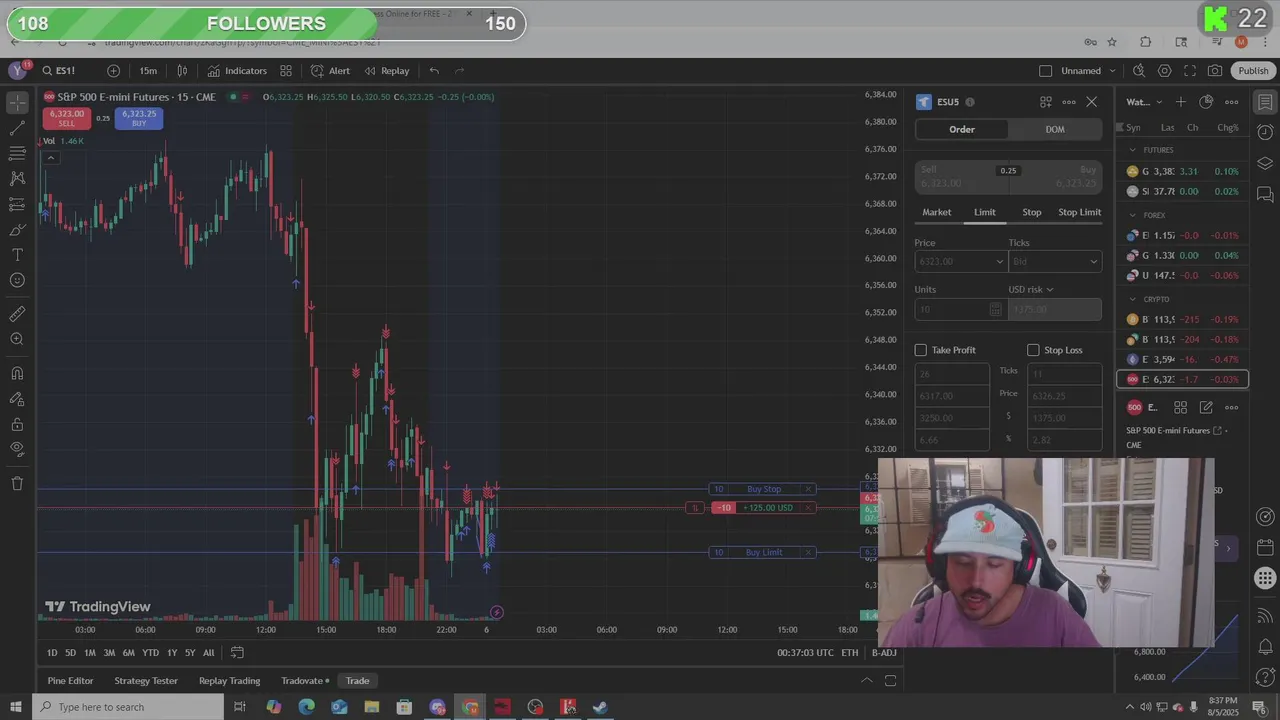This screenshot has height=720, width=1280.
Task: Open the Alerts clock icon in right sidebar
Action: (x=1265, y=133)
